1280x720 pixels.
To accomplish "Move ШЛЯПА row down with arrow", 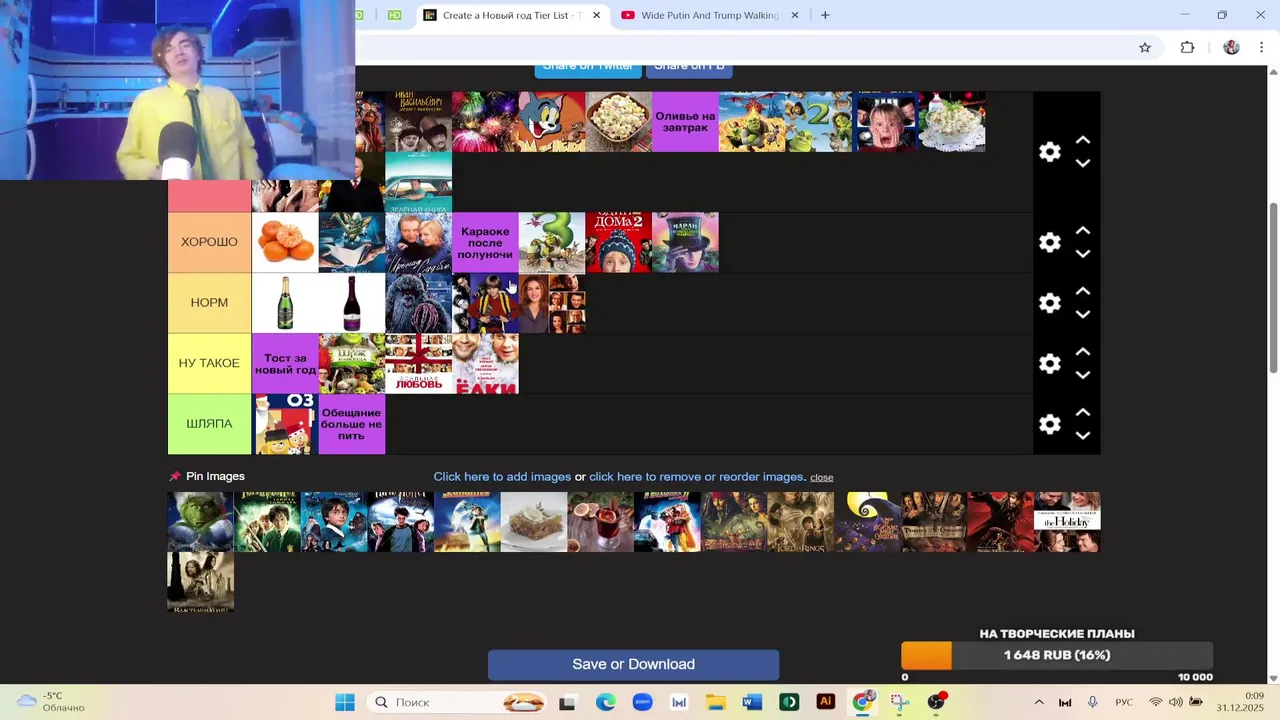I will pos(1082,436).
